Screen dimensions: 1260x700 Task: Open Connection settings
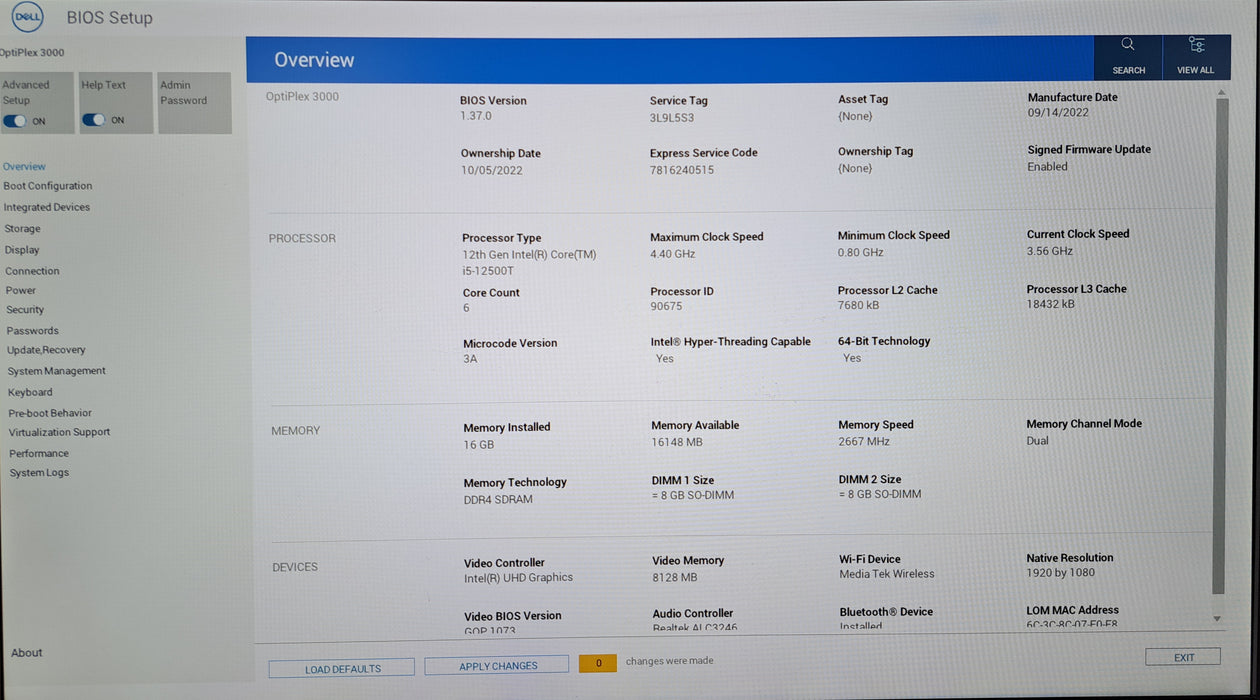pyautogui.click(x=32, y=271)
